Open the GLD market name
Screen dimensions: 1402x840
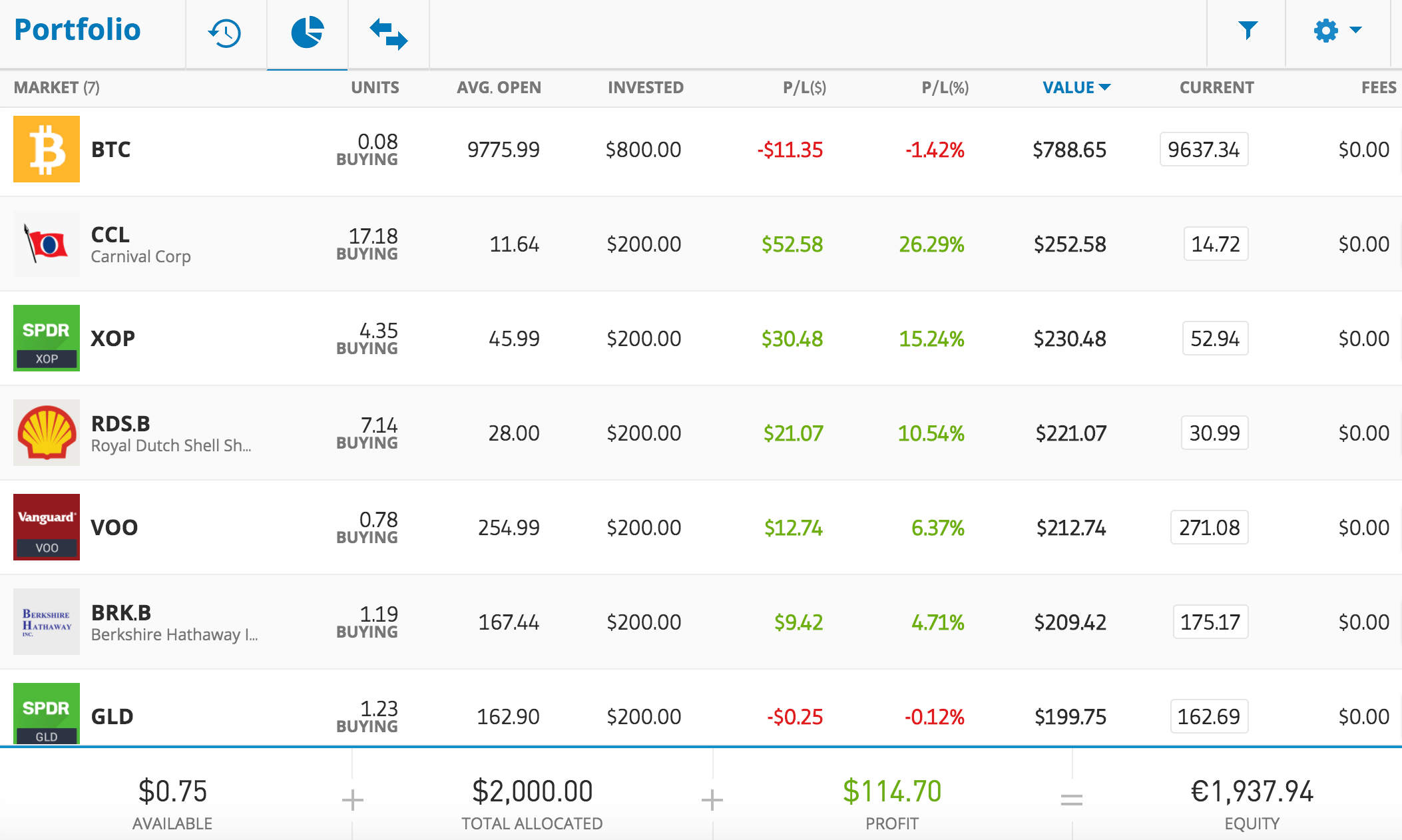coord(112,716)
